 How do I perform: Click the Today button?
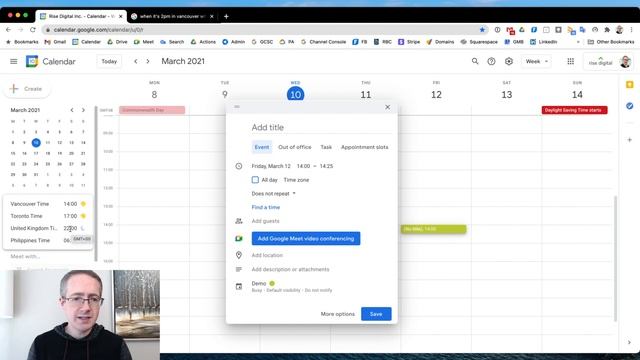pyautogui.click(x=109, y=61)
